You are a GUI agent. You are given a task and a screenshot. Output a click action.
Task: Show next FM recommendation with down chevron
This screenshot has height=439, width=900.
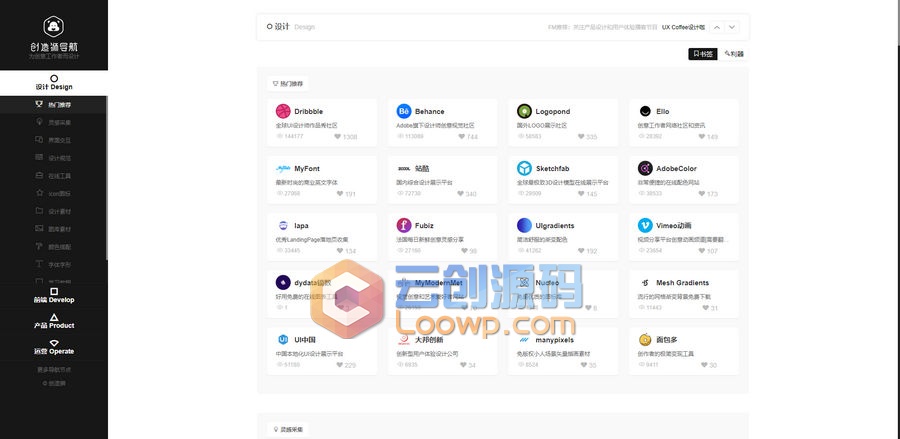point(732,27)
